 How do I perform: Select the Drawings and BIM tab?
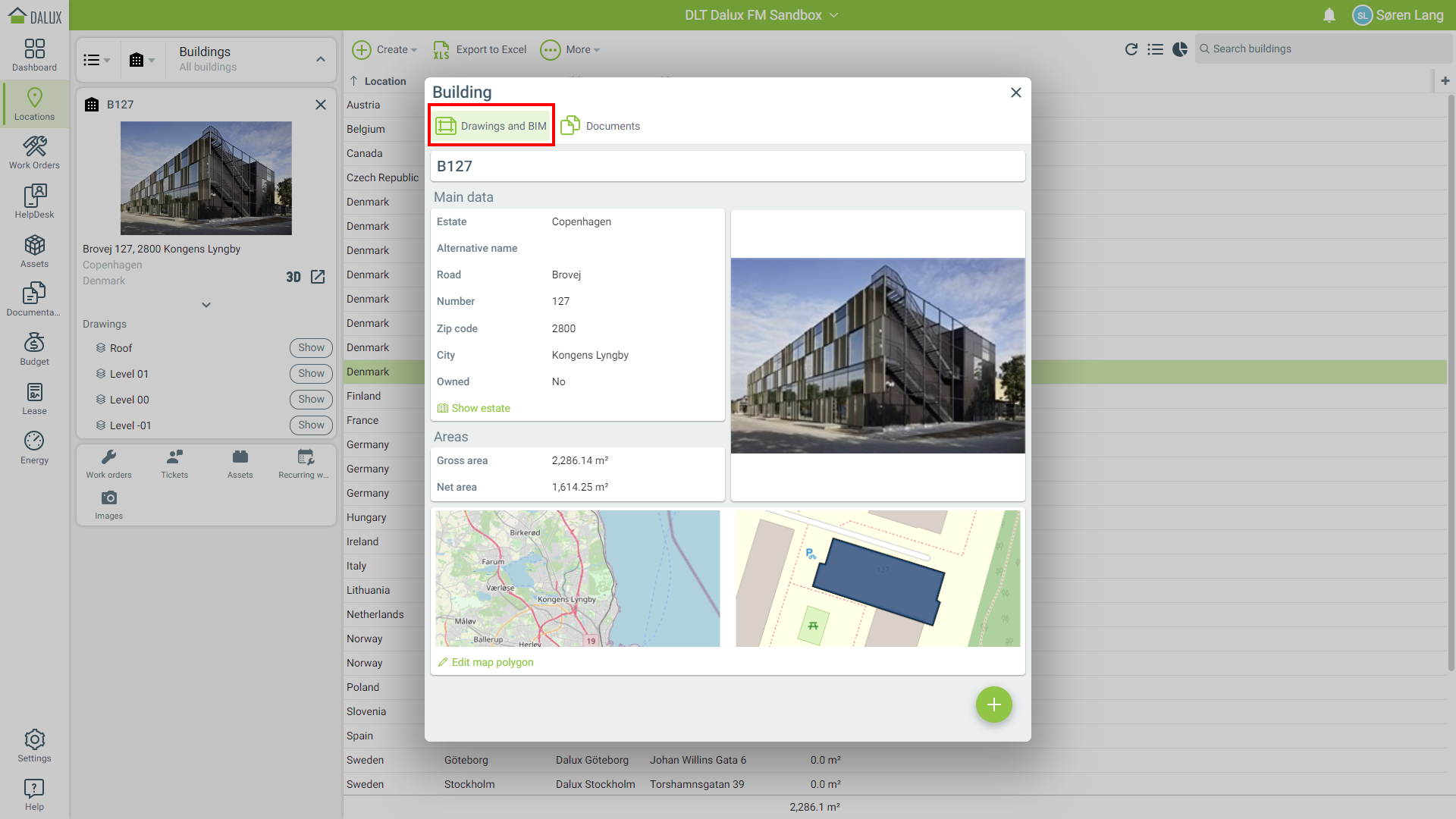[491, 126]
